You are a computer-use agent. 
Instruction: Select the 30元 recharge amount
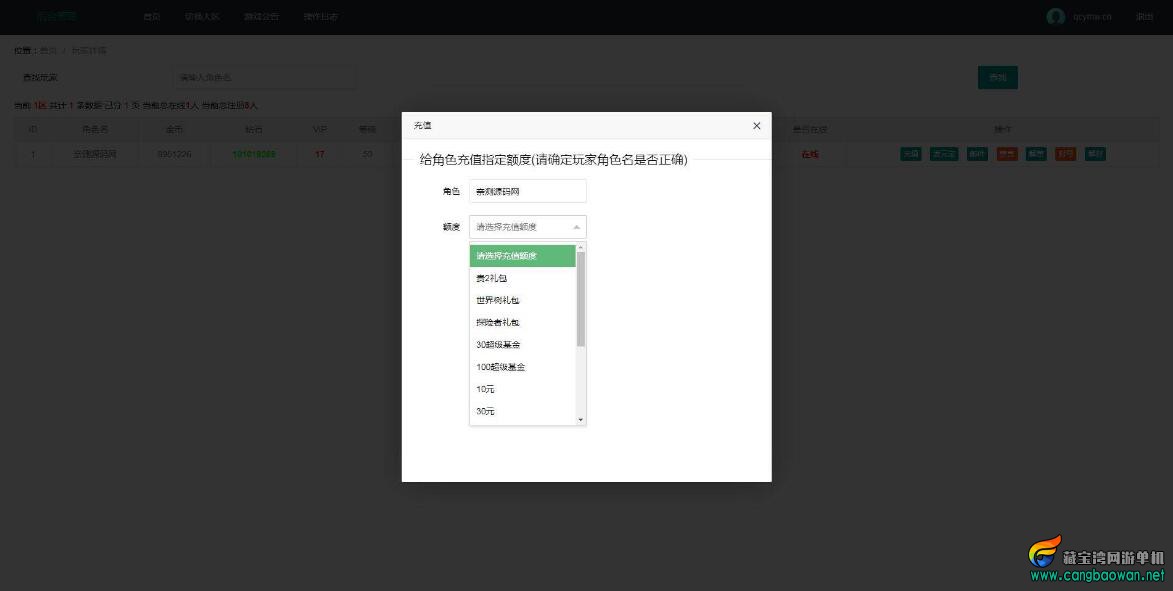(x=523, y=411)
